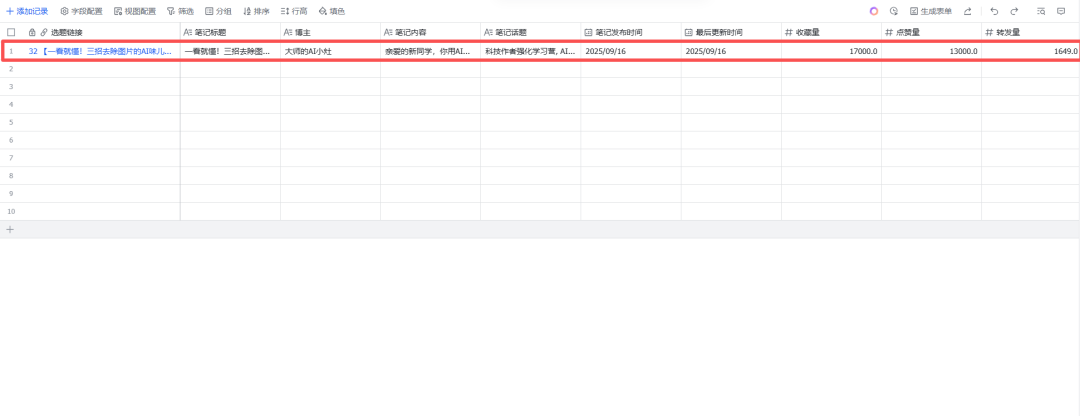Open 视图配置 view configuration
Screen dimensions: 1080x416
pos(135,11)
